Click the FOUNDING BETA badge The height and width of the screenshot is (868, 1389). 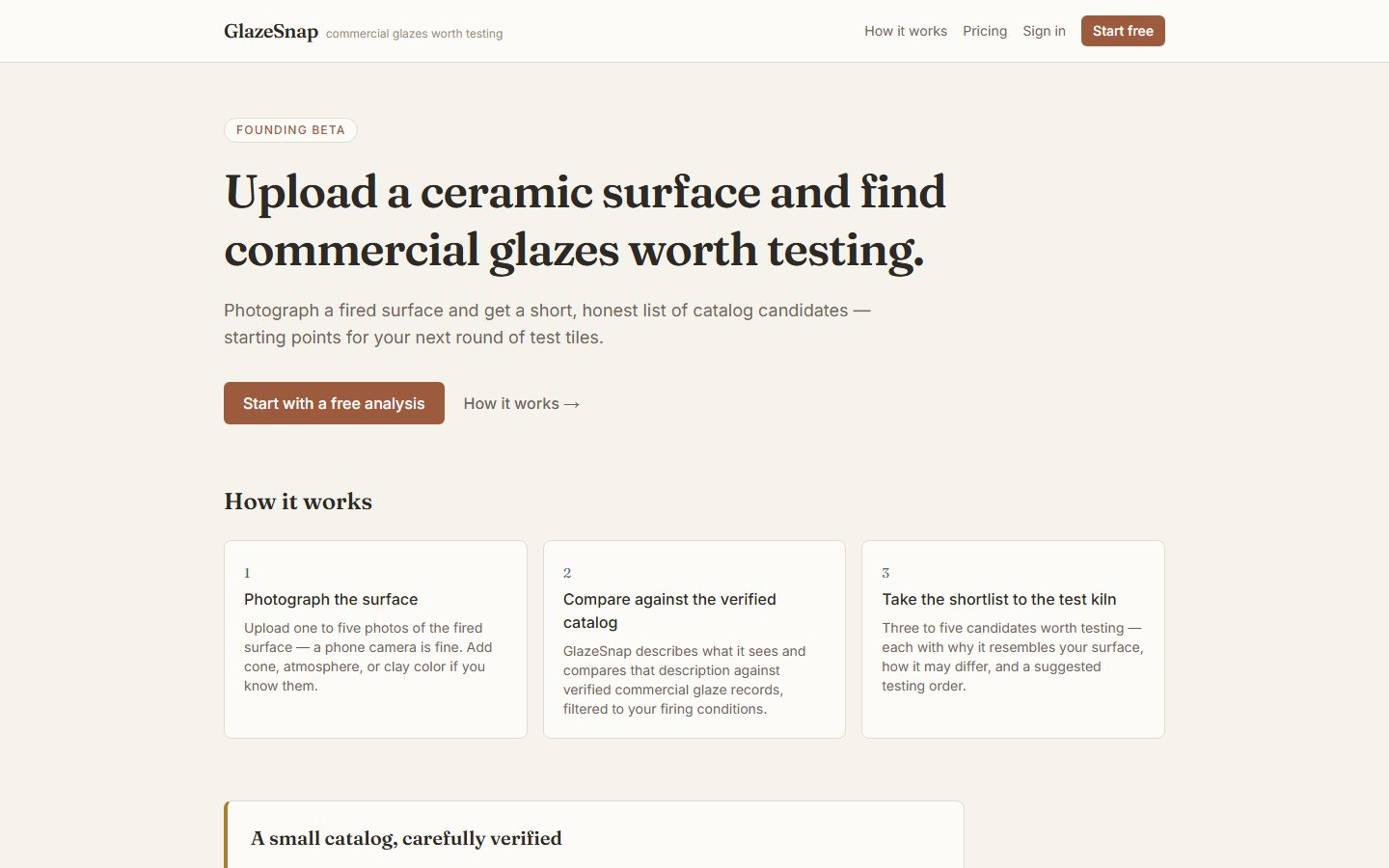point(290,130)
